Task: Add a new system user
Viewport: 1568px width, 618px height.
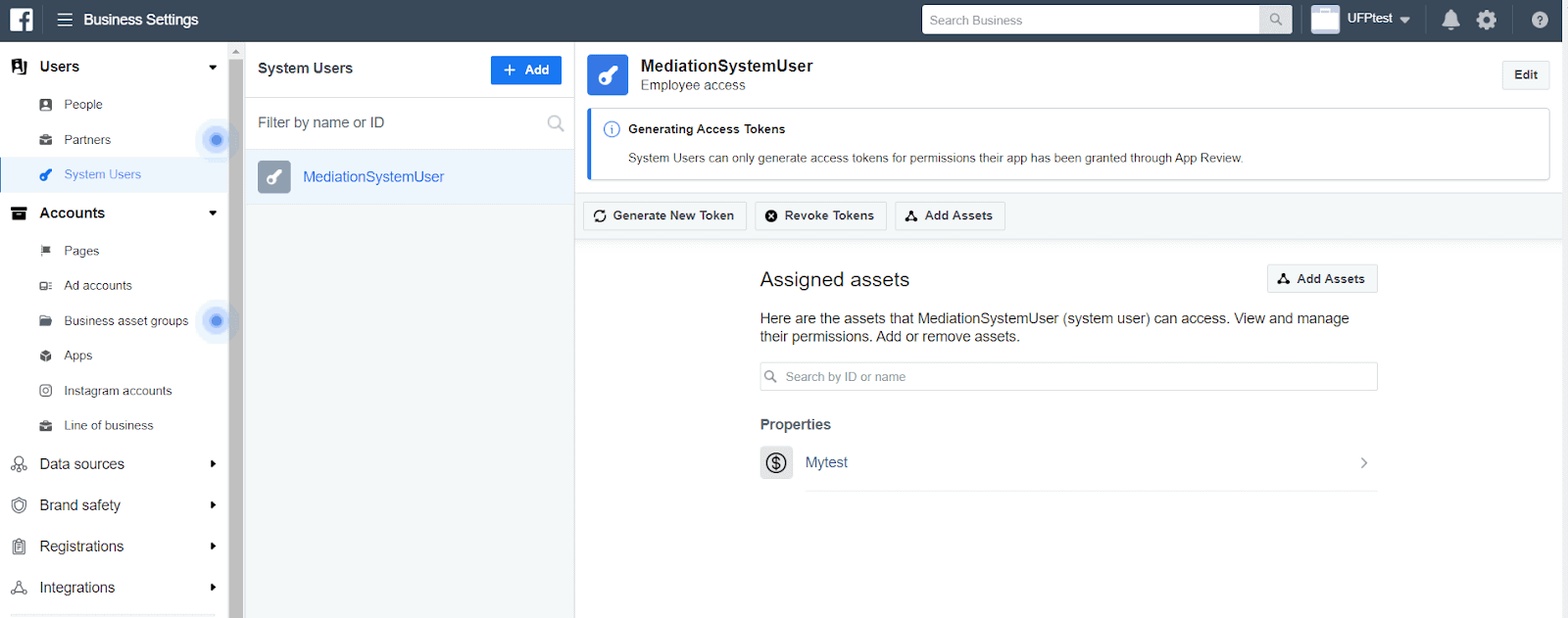Action: tap(526, 71)
